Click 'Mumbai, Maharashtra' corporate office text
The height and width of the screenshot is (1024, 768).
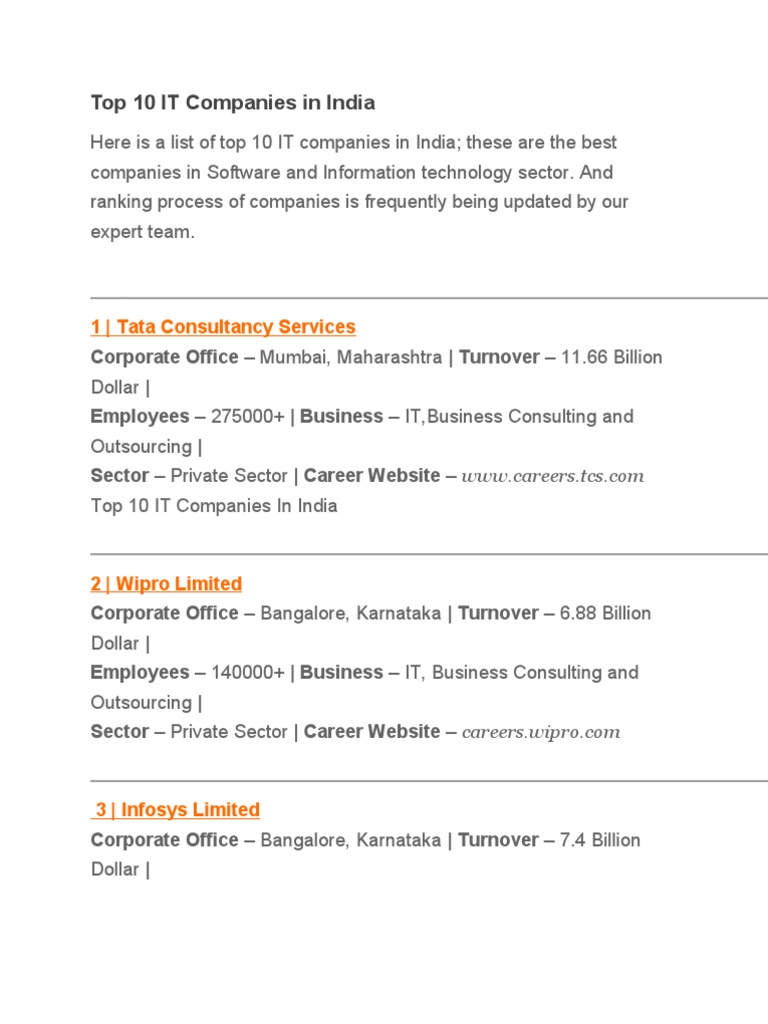coord(351,357)
